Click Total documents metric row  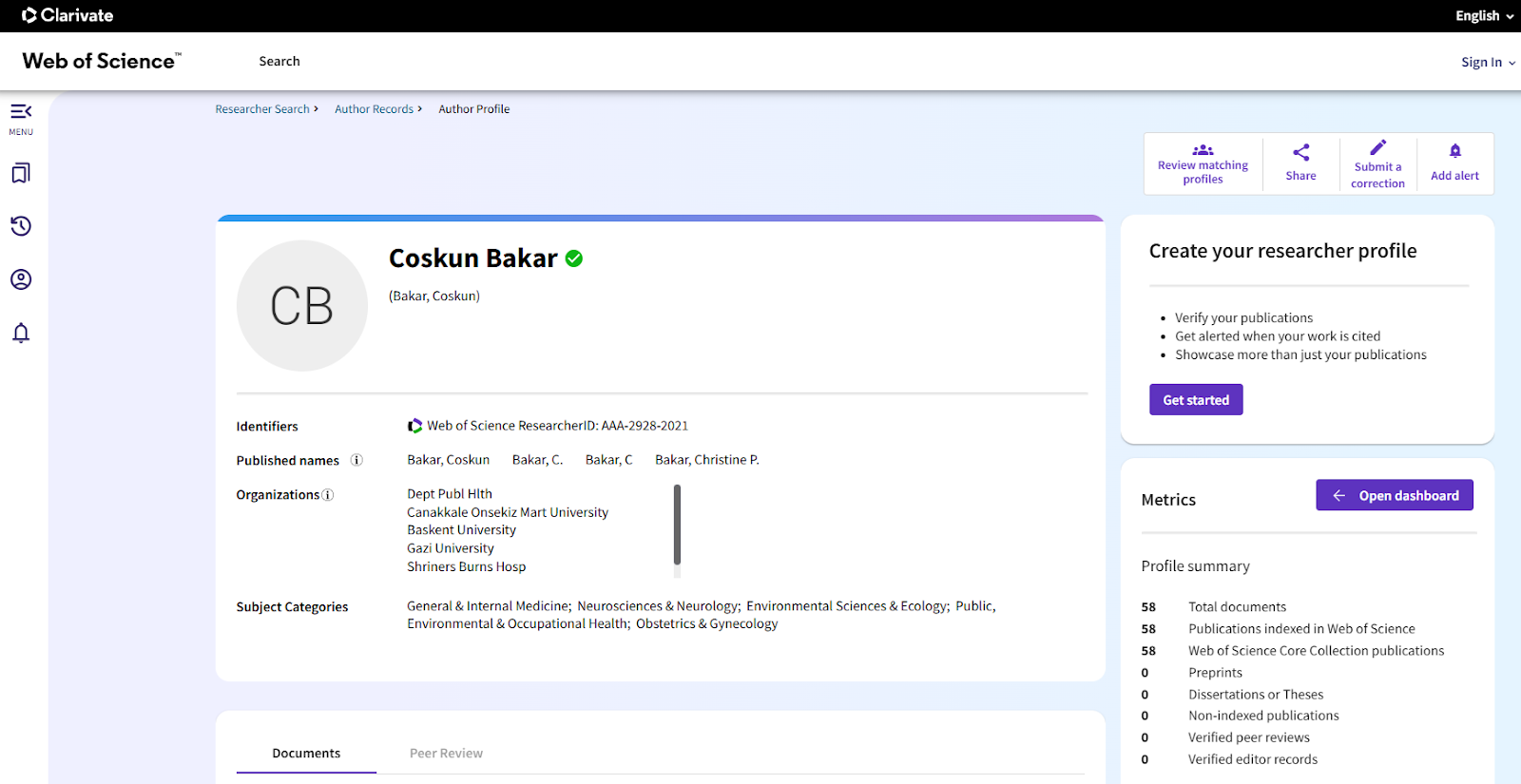[1214, 607]
